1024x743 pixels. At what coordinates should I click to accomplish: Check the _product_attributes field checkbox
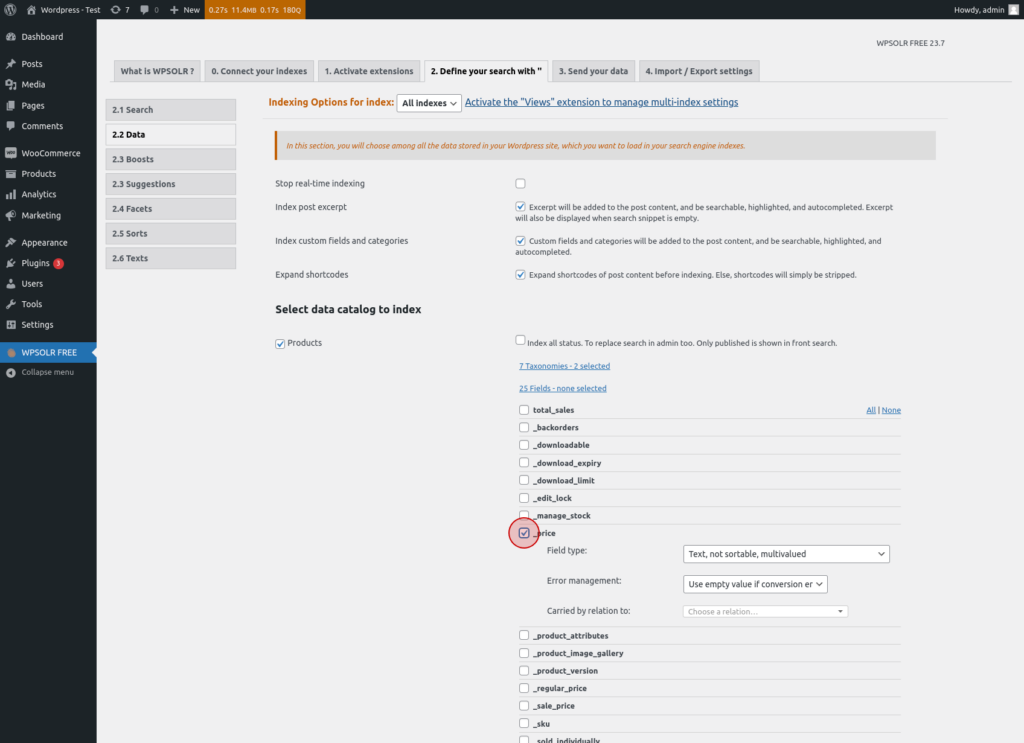tap(524, 635)
